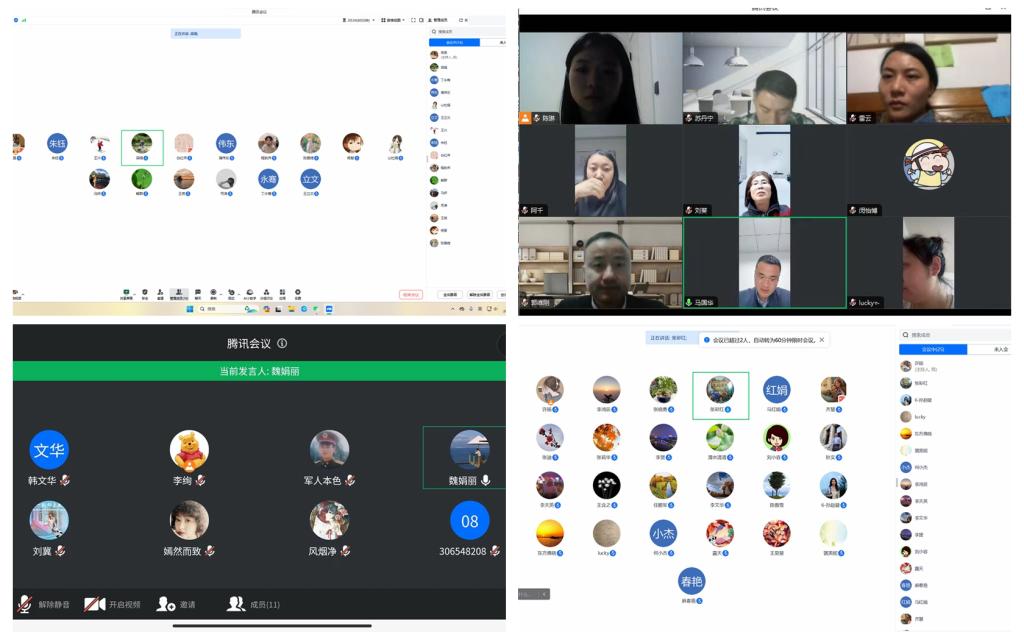Open the view layout dropdown in top-left window
The height and width of the screenshot is (640, 1024).
pos(393,20)
